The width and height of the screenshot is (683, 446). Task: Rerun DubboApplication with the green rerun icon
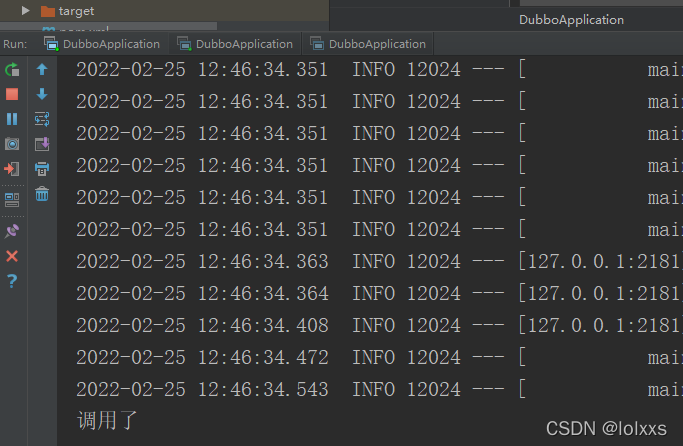point(12,69)
